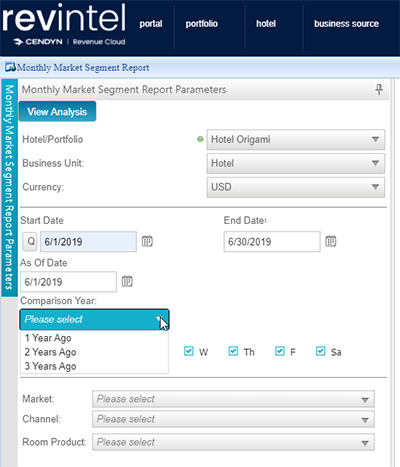Screen dimensions: 400x467
Task: Select the vertical Monthly Market Segment Report Parameters tab
Action: pyautogui.click(x=9, y=188)
